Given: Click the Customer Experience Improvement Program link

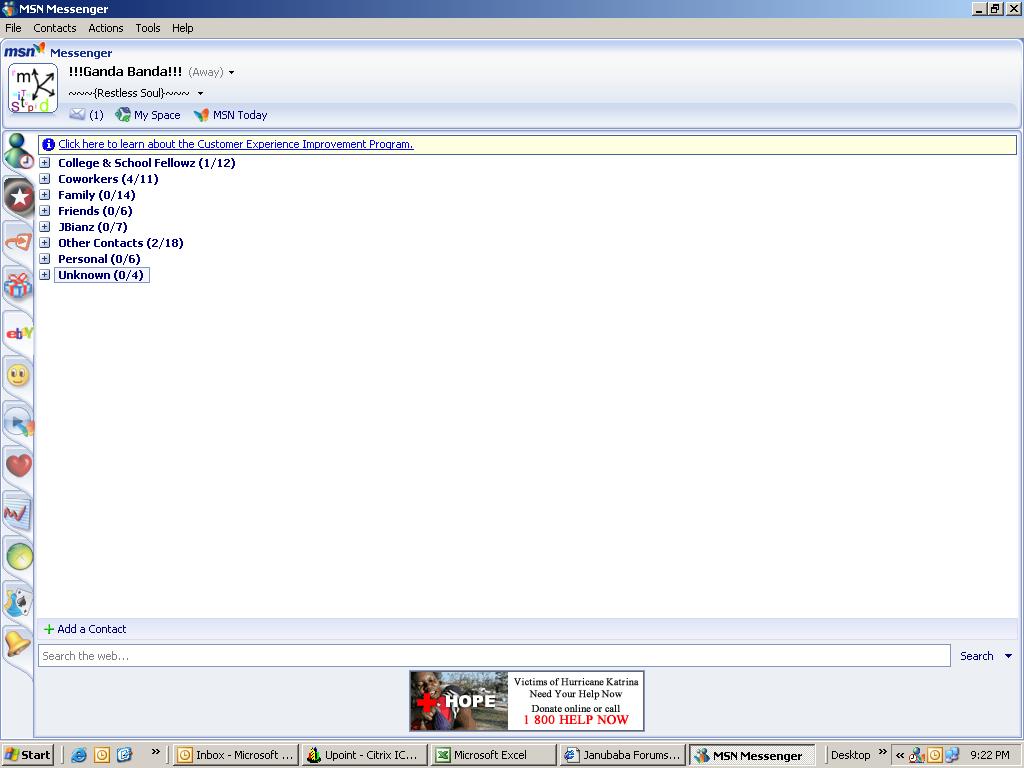Looking at the screenshot, I should (236, 144).
